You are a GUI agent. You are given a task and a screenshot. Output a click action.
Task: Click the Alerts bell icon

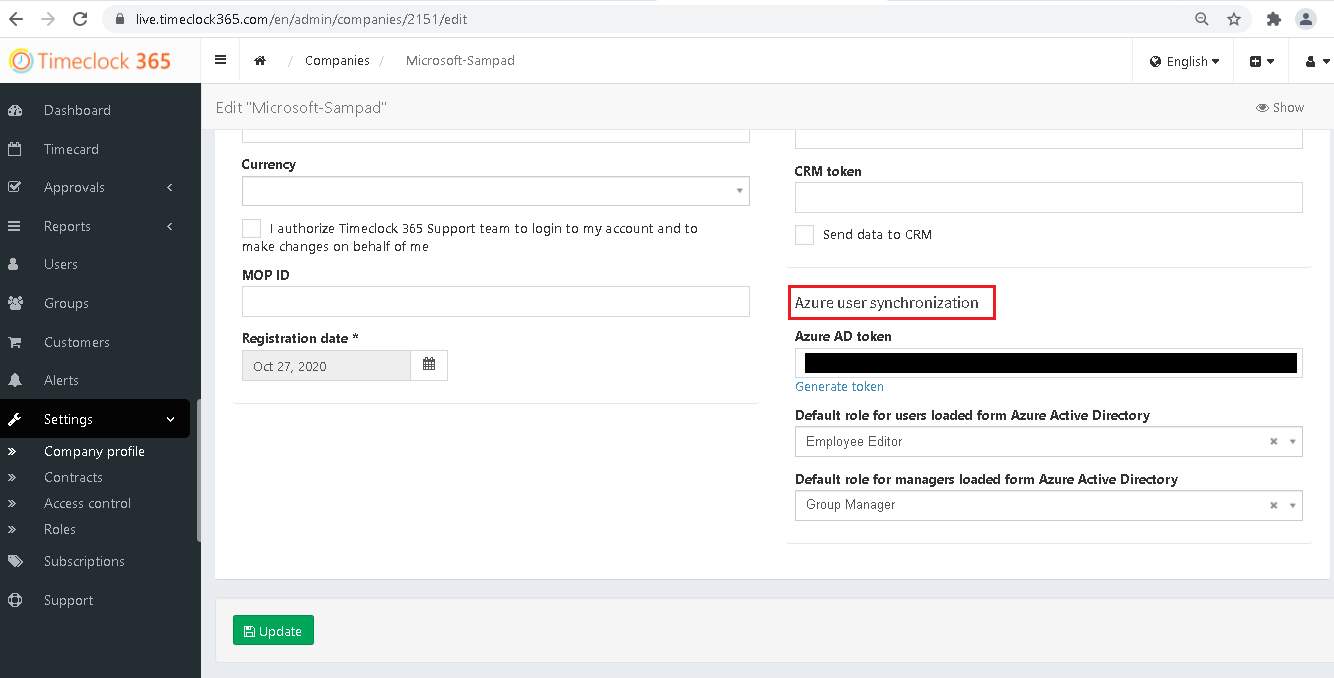pyautogui.click(x=15, y=380)
